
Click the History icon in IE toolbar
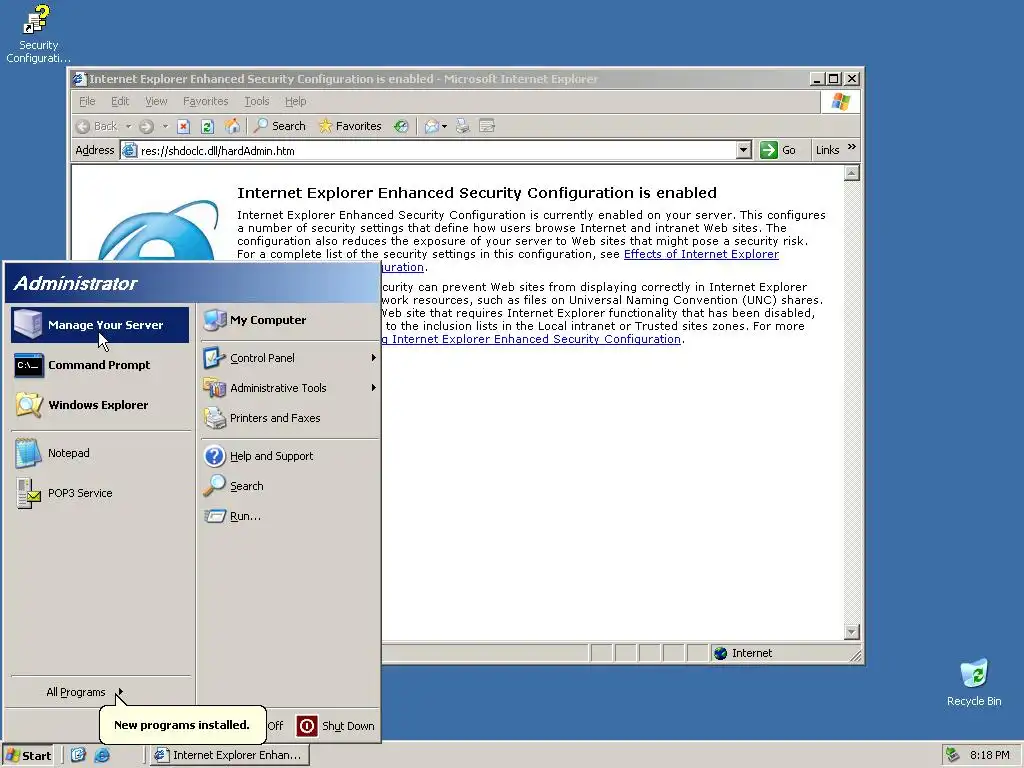[401, 126]
